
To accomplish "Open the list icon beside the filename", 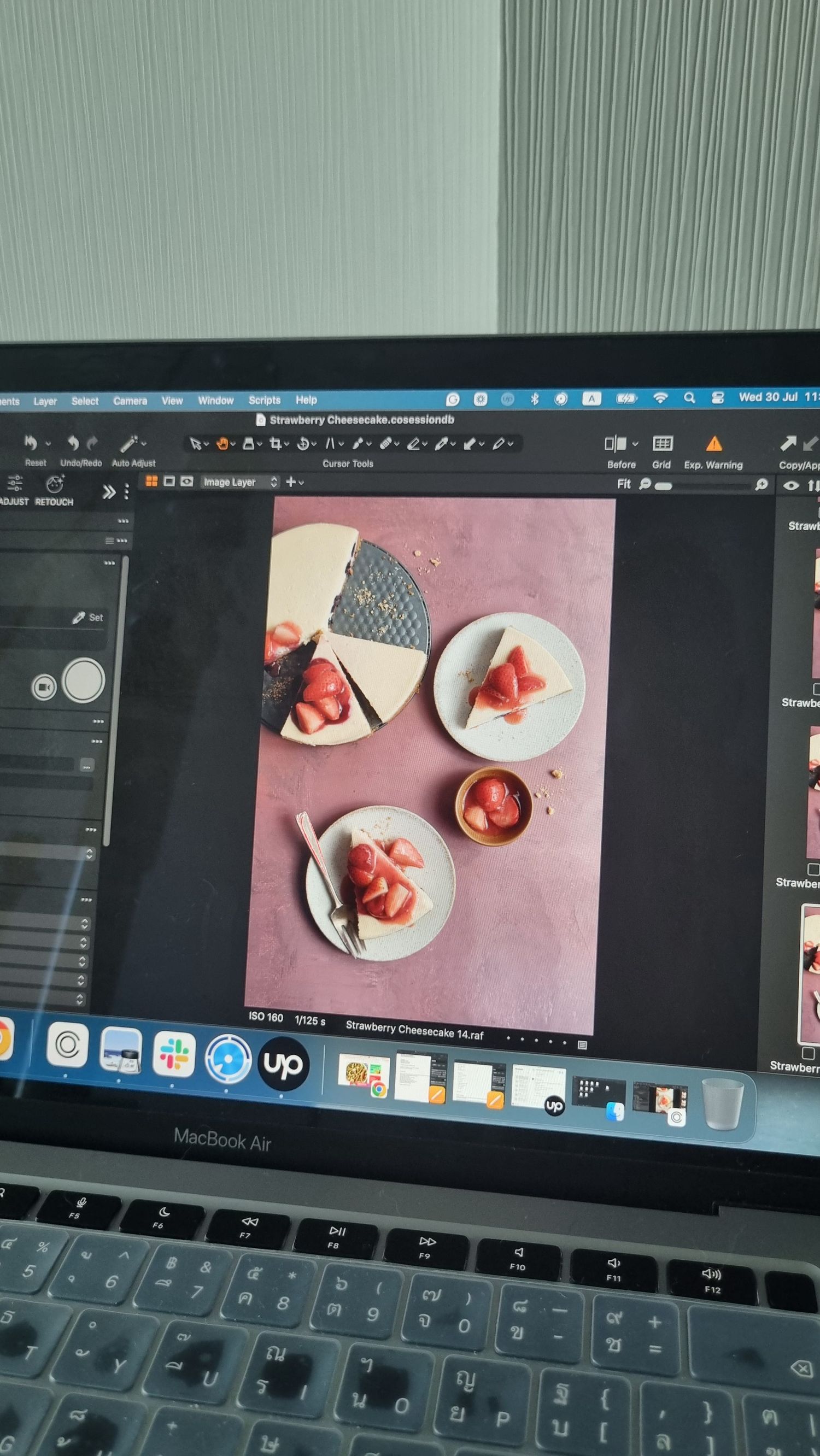I will [583, 1045].
